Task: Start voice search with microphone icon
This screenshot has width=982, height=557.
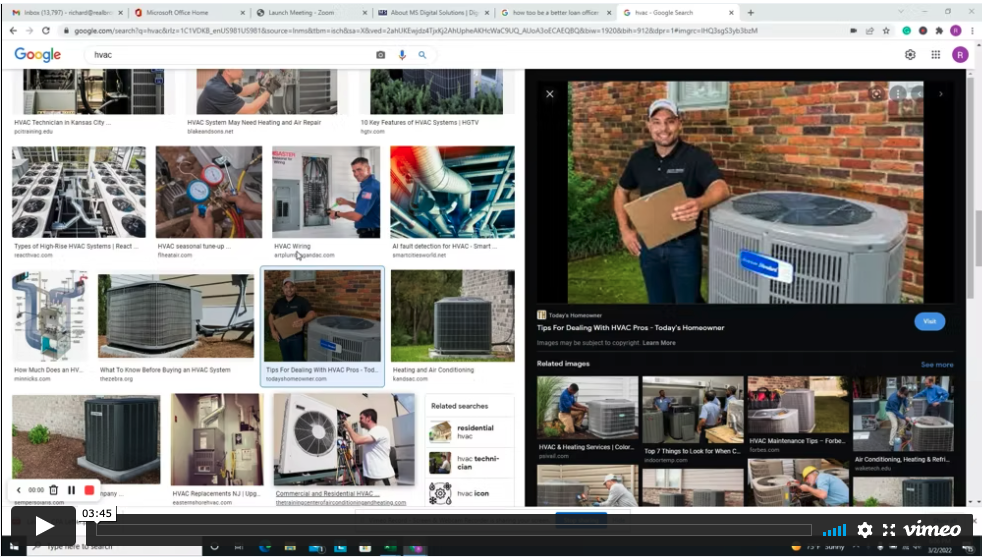Action: [402, 55]
